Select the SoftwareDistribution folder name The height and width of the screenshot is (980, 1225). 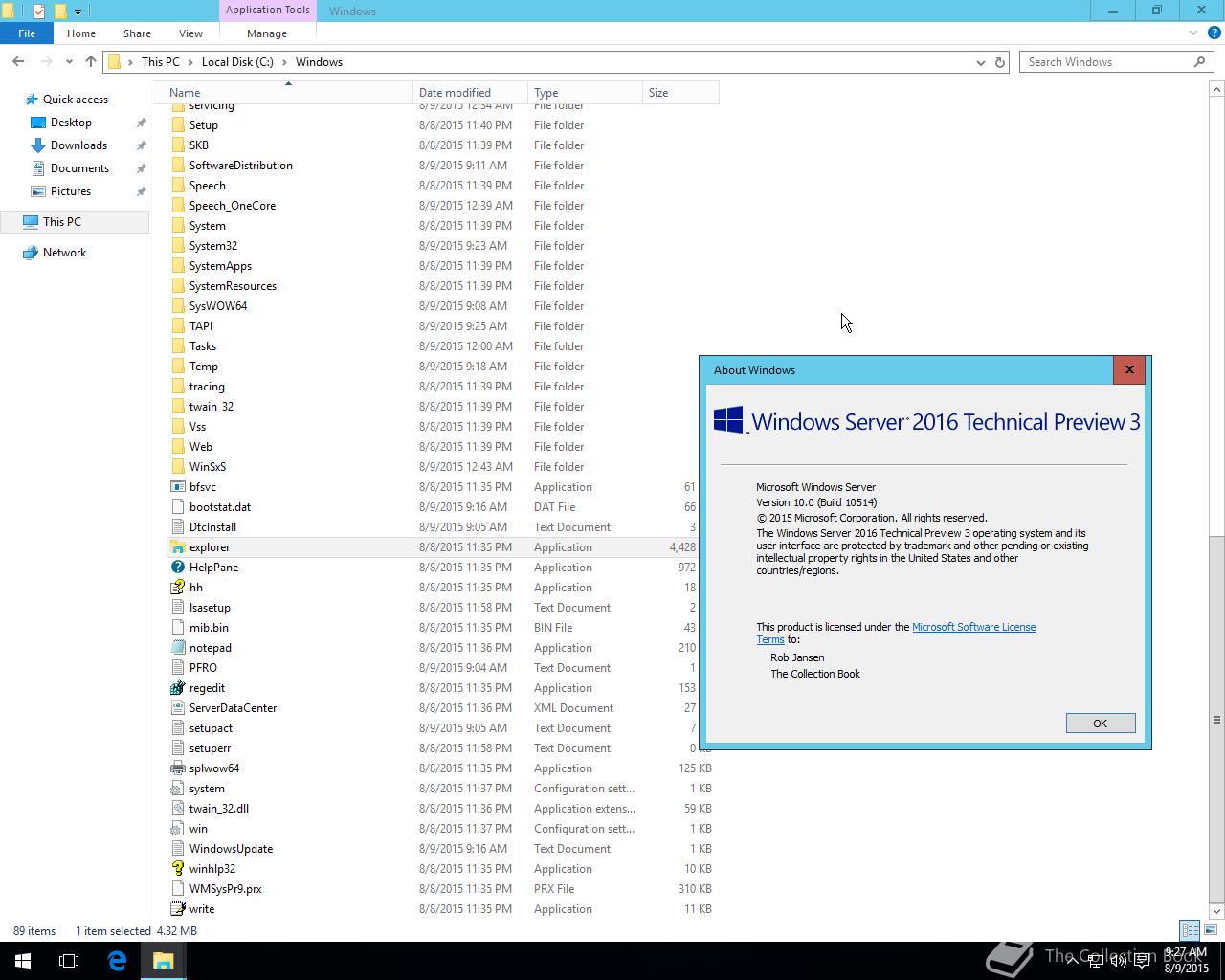click(x=241, y=166)
